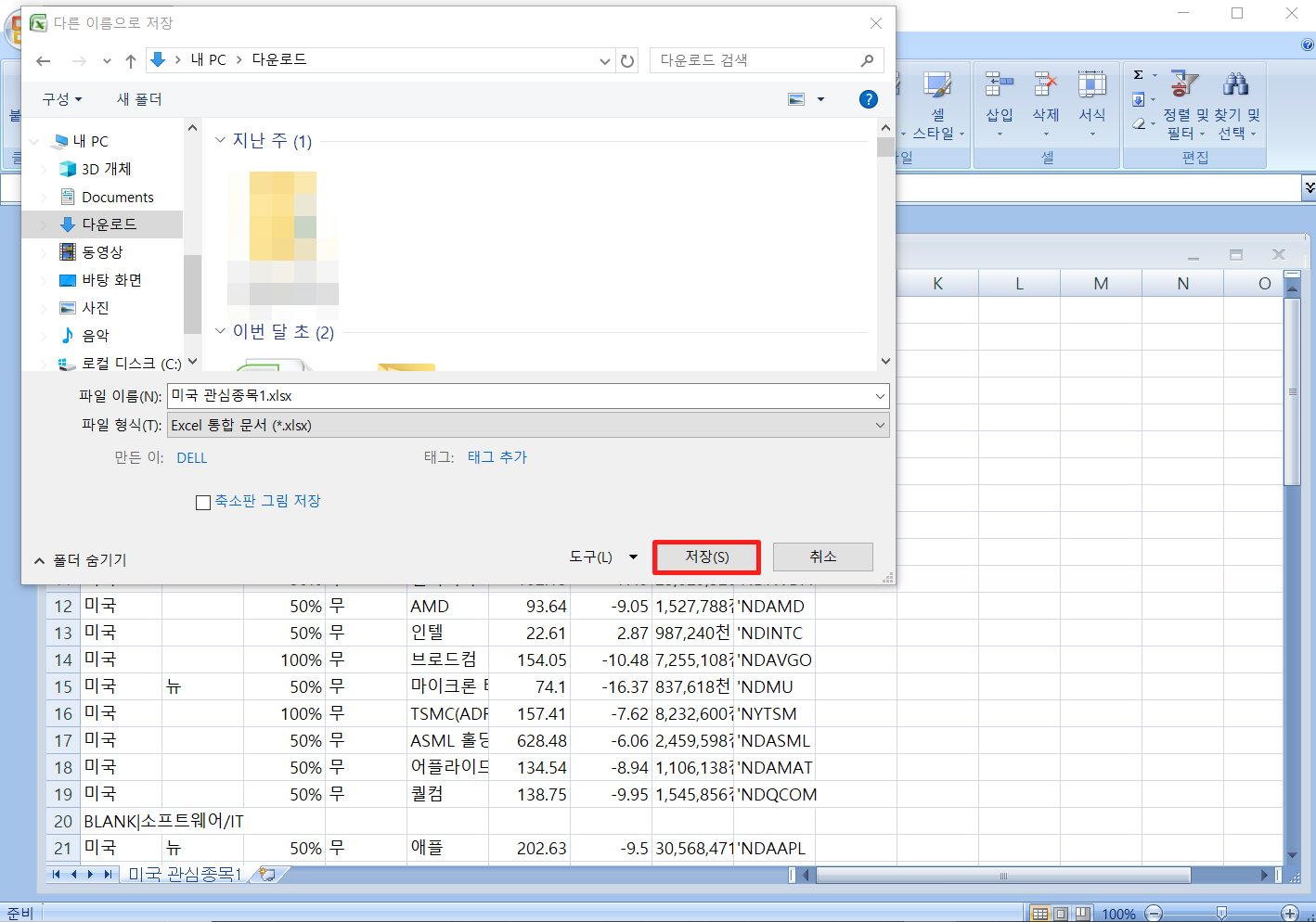Screen dimensions: 1316x922
Task: Select Documents in the folder tree
Action: point(118,197)
